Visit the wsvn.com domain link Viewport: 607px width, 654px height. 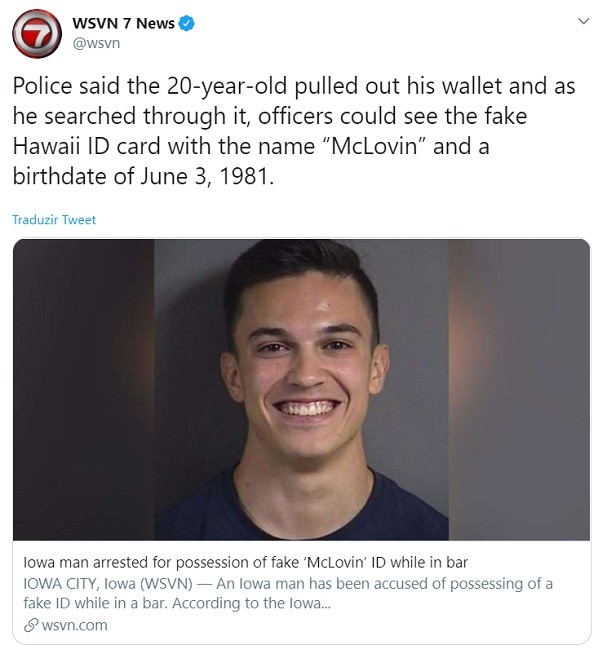tap(74, 625)
